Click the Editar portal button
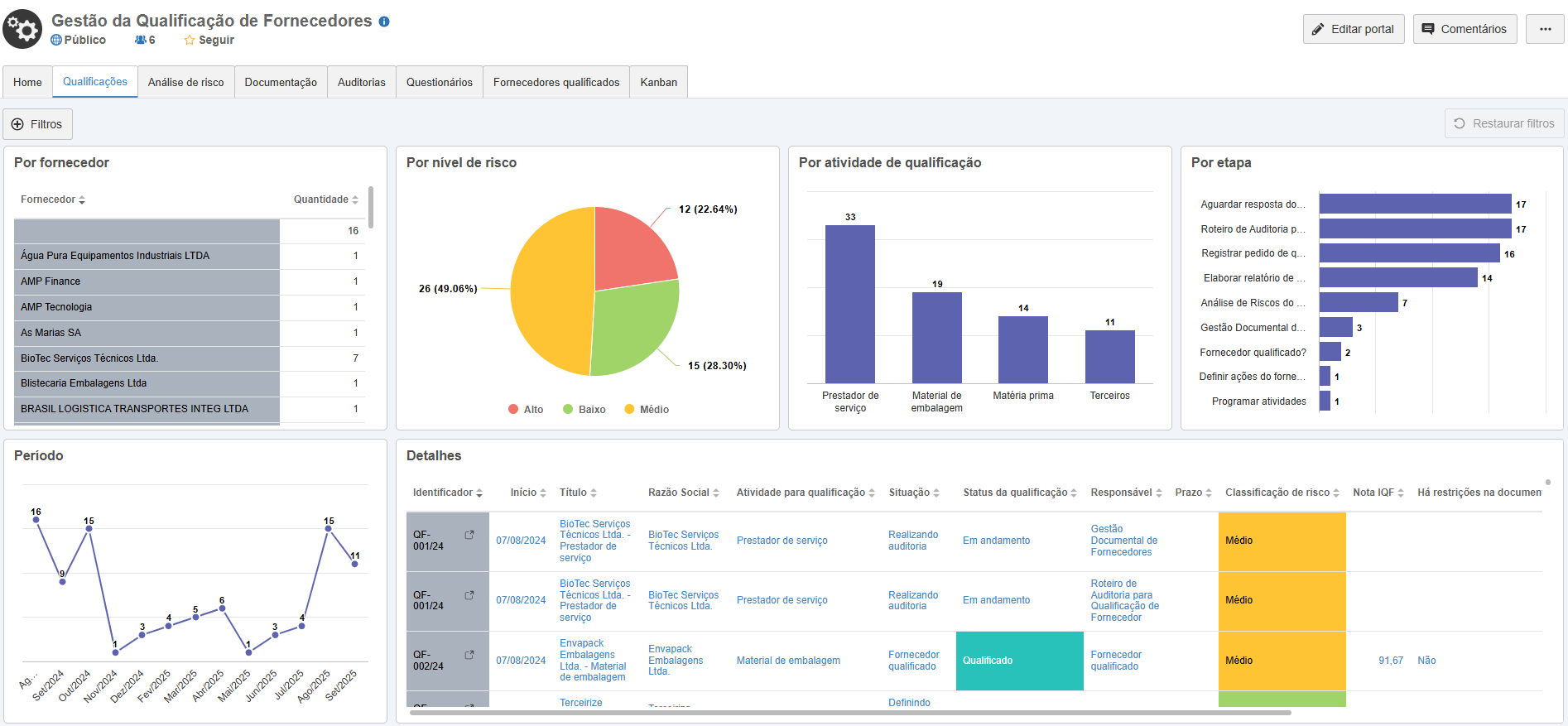 pyautogui.click(x=1353, y=29)
